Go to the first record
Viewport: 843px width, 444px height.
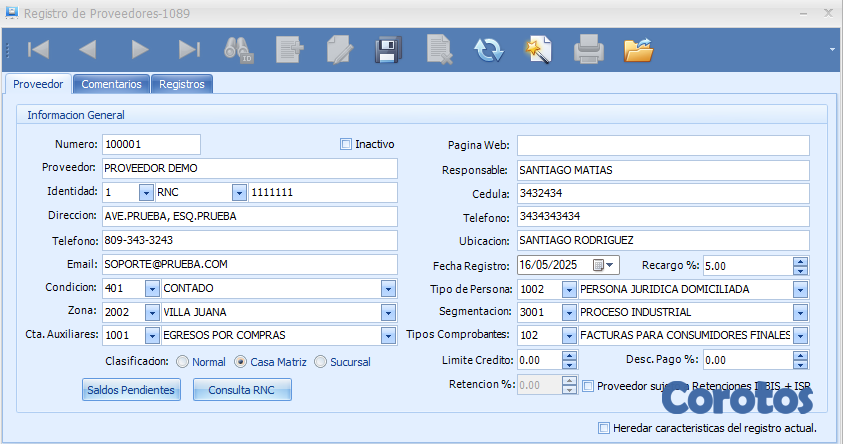(39, 49)
